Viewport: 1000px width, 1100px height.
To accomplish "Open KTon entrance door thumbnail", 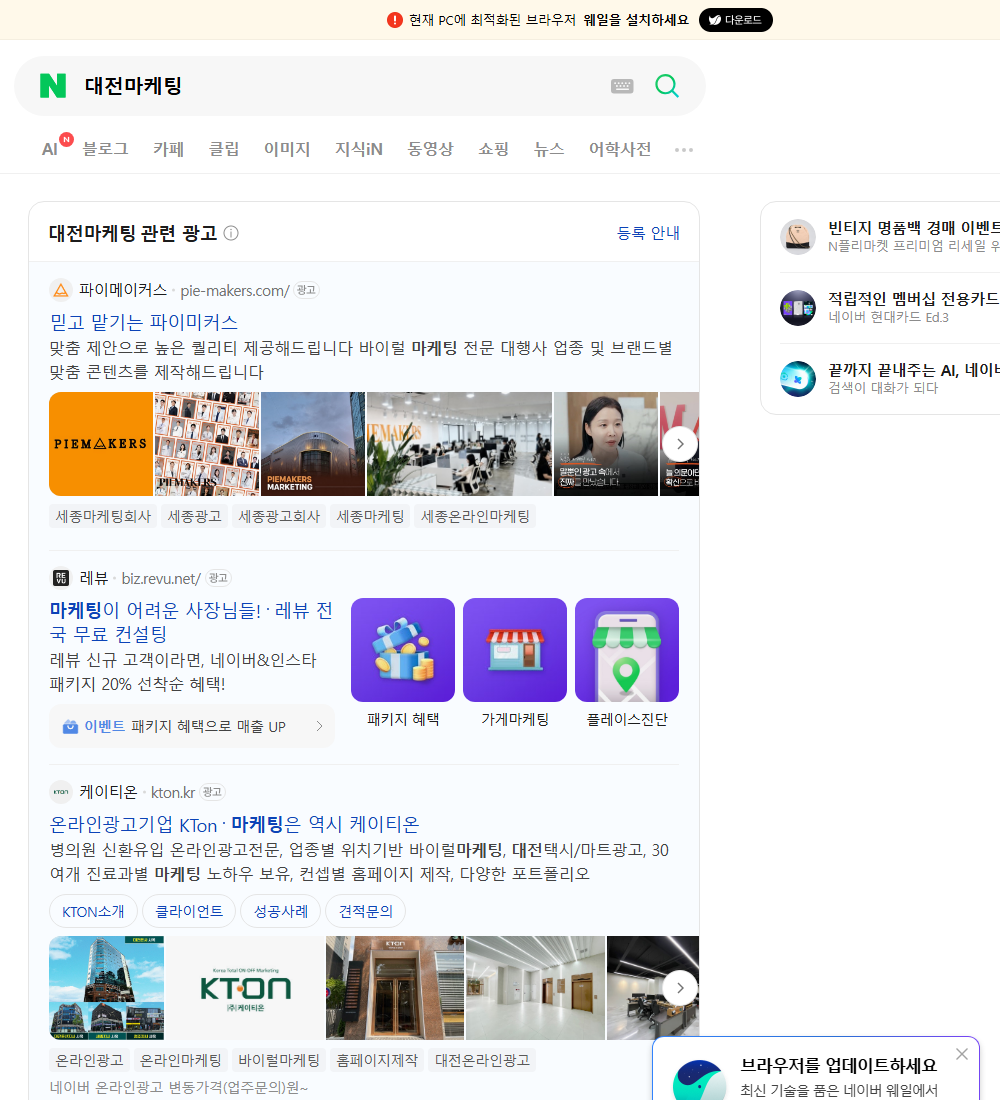I will (x=395, y=988).
